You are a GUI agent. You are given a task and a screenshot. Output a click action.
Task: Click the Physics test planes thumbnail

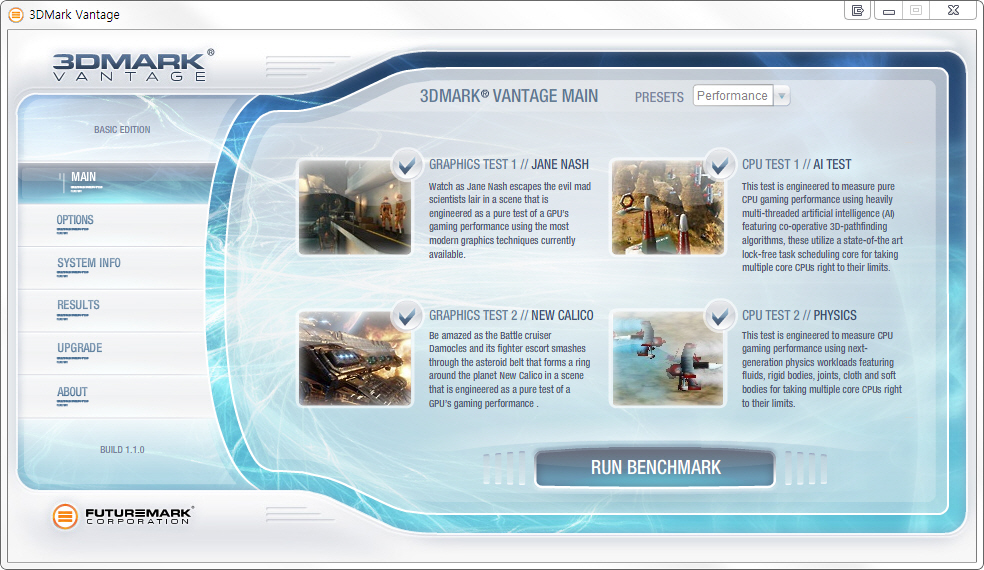pyautogui.click(x=668, y=358)
